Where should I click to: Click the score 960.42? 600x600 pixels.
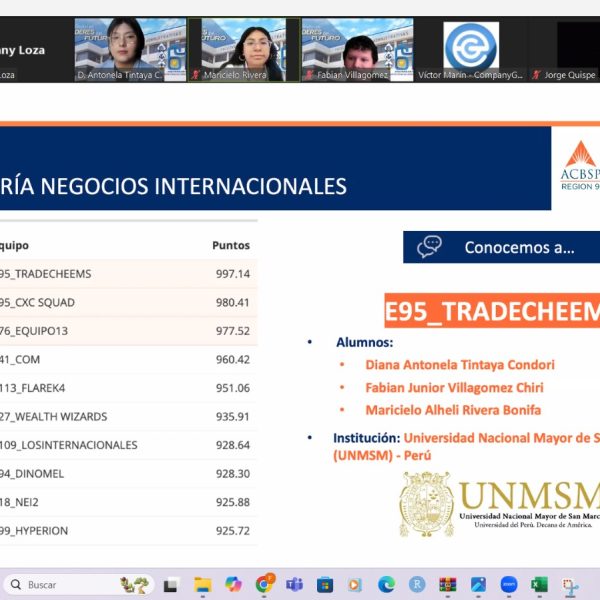233,360
